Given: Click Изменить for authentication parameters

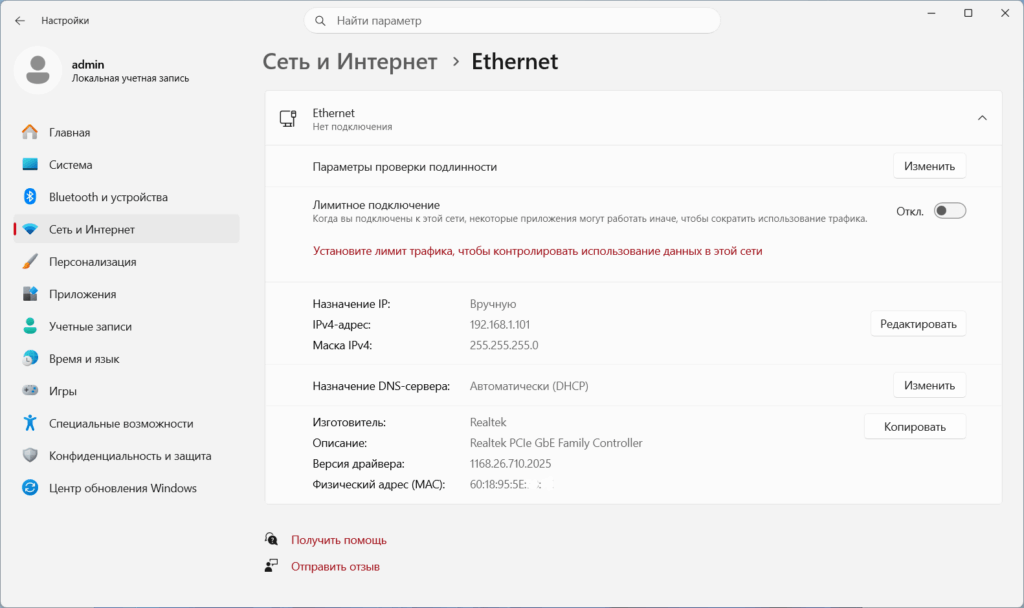Looking at the screenshot, I should coord(929,167).
